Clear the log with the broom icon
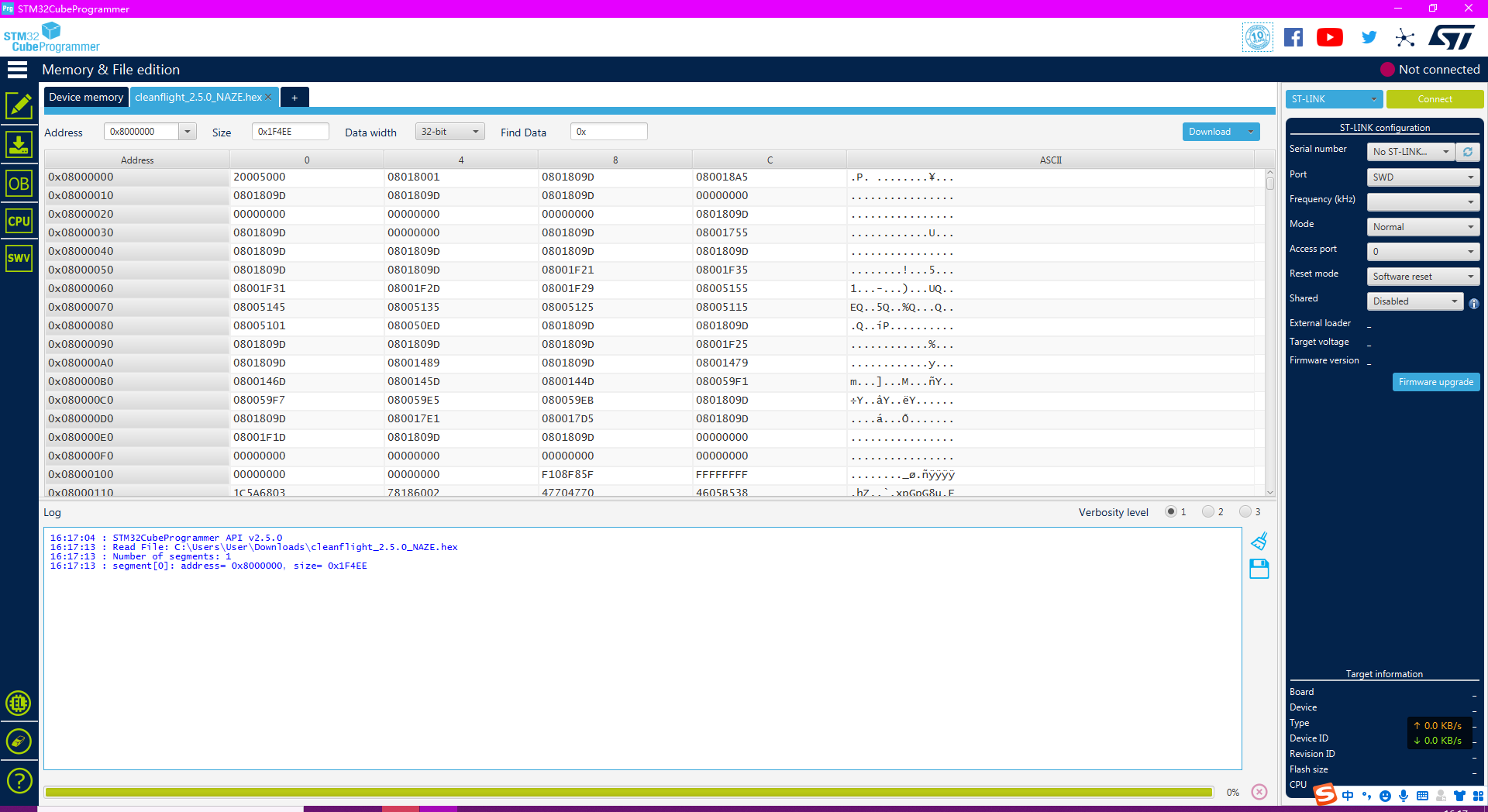Image resolution: width=1488 pixels, height=812 pixels. coord(1259,541)
